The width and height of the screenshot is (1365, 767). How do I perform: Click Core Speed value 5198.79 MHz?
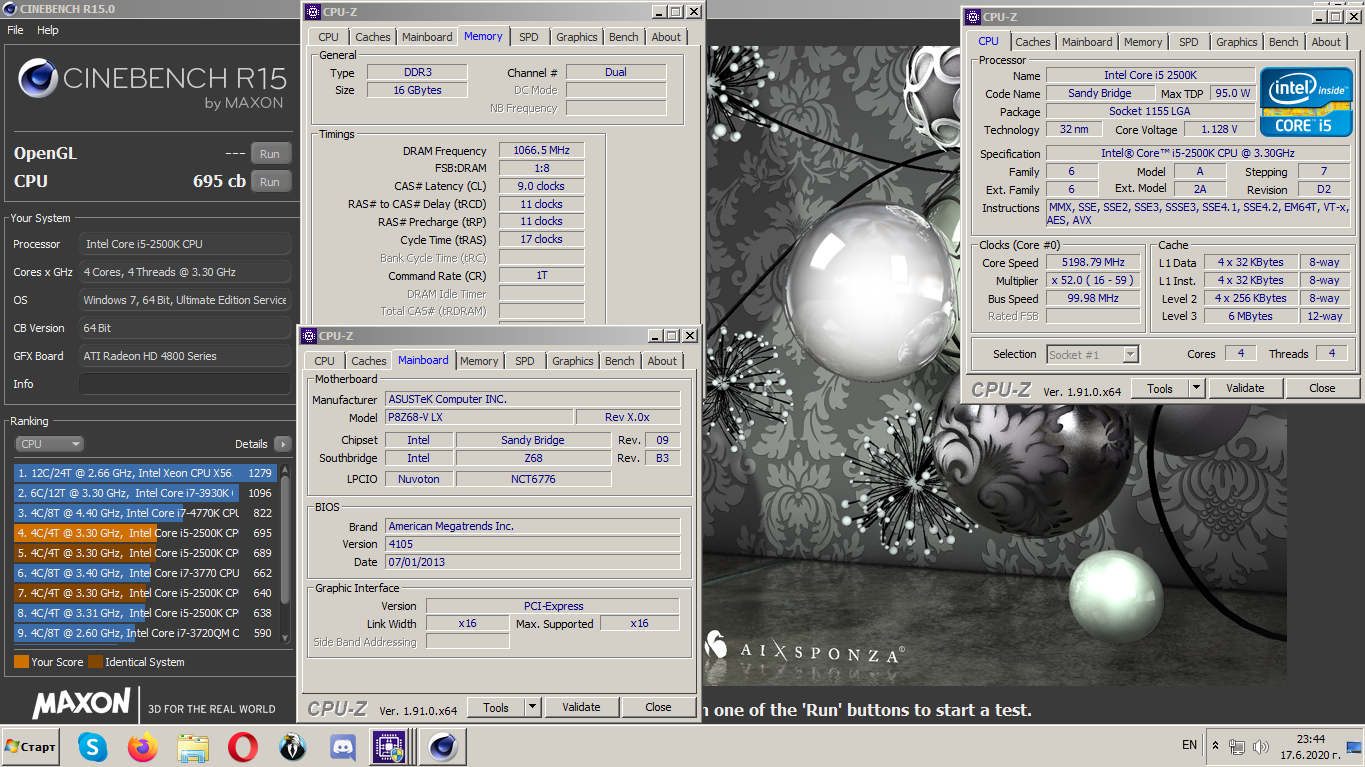(x=1093, y=262)
